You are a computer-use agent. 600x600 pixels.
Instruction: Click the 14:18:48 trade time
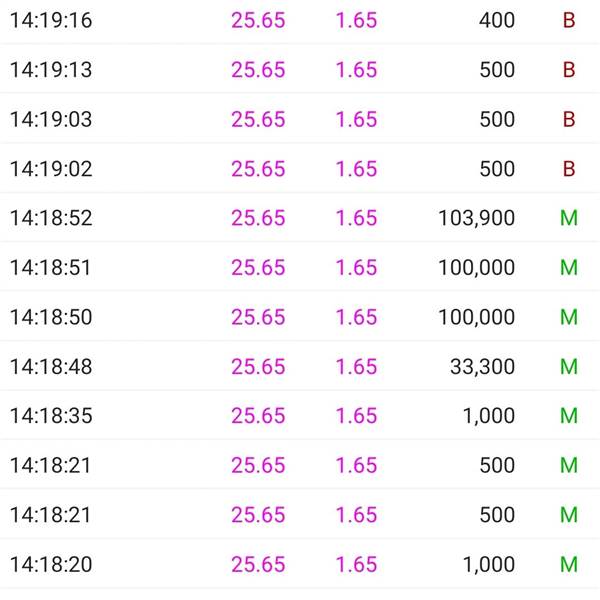coord(51,367)
